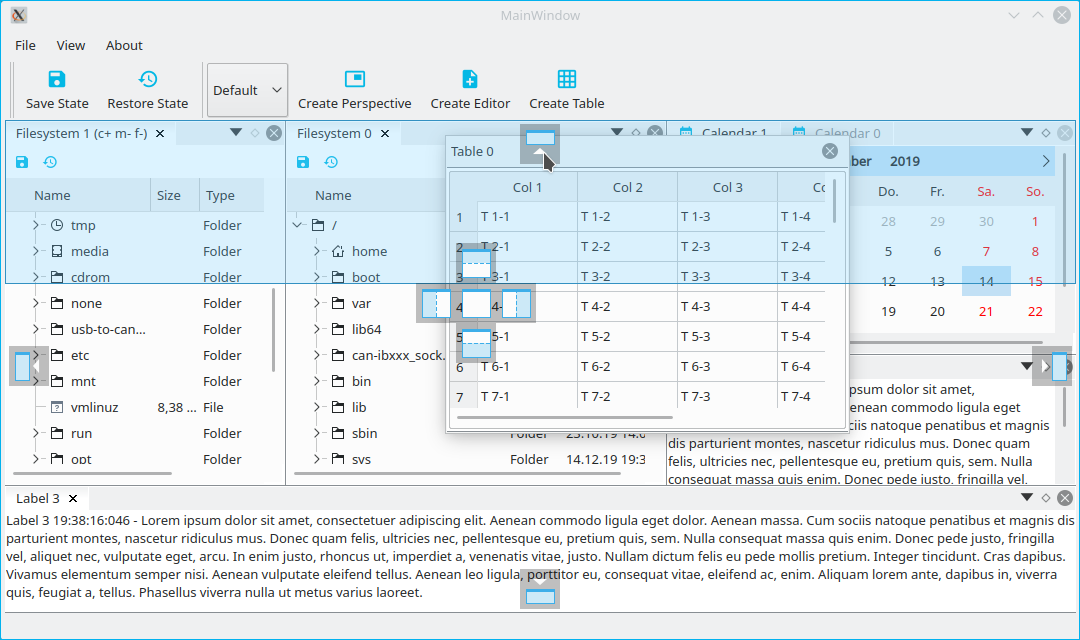Click the reload icon in Filesystem 0 panel
Viewport: 1080px width, 640px height.
point(330,161)
